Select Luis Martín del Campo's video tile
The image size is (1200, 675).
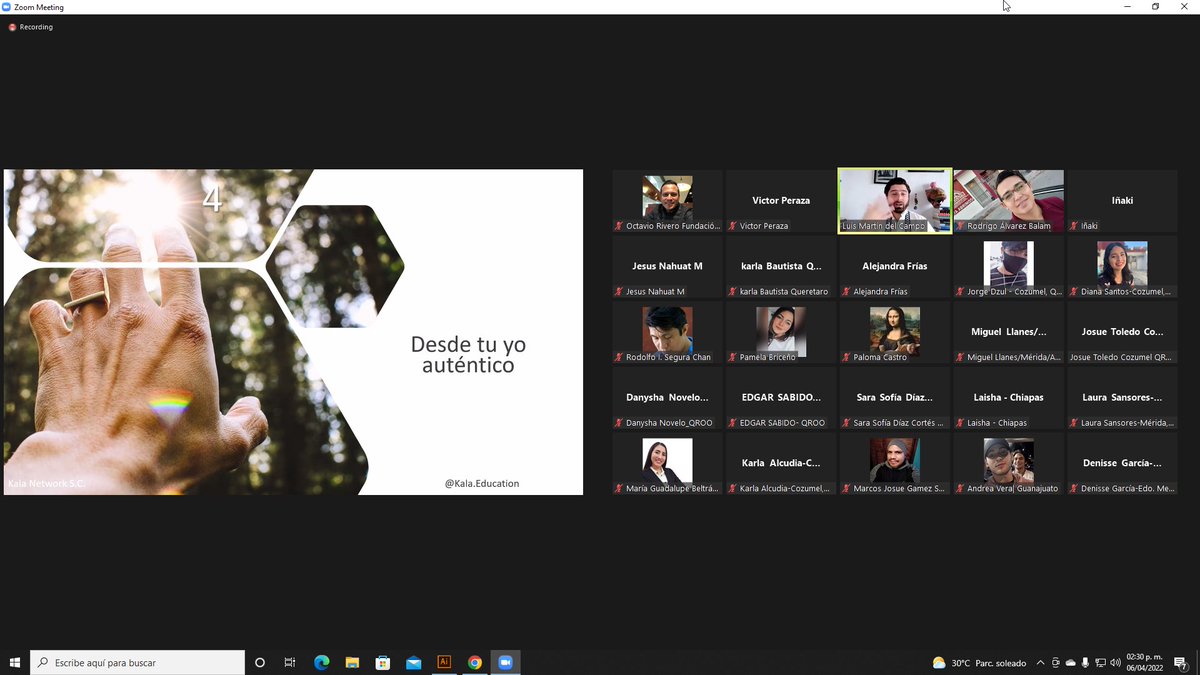(895, 201)
